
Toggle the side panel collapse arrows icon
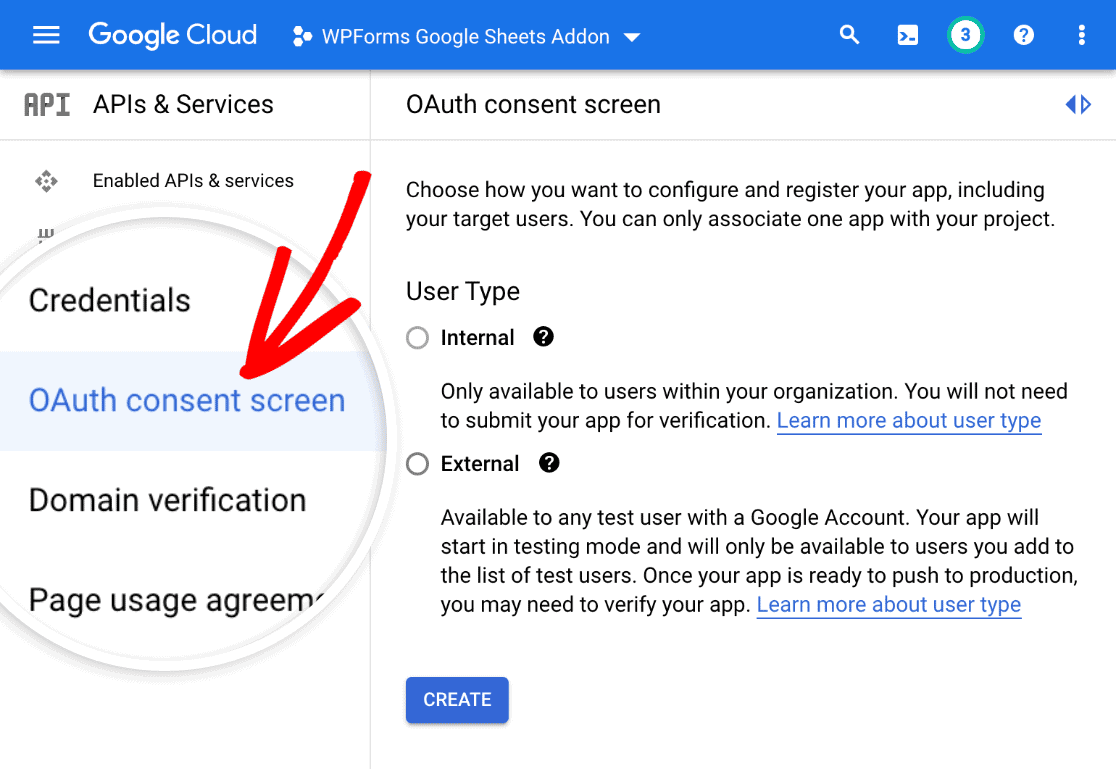pos(1078,105)
